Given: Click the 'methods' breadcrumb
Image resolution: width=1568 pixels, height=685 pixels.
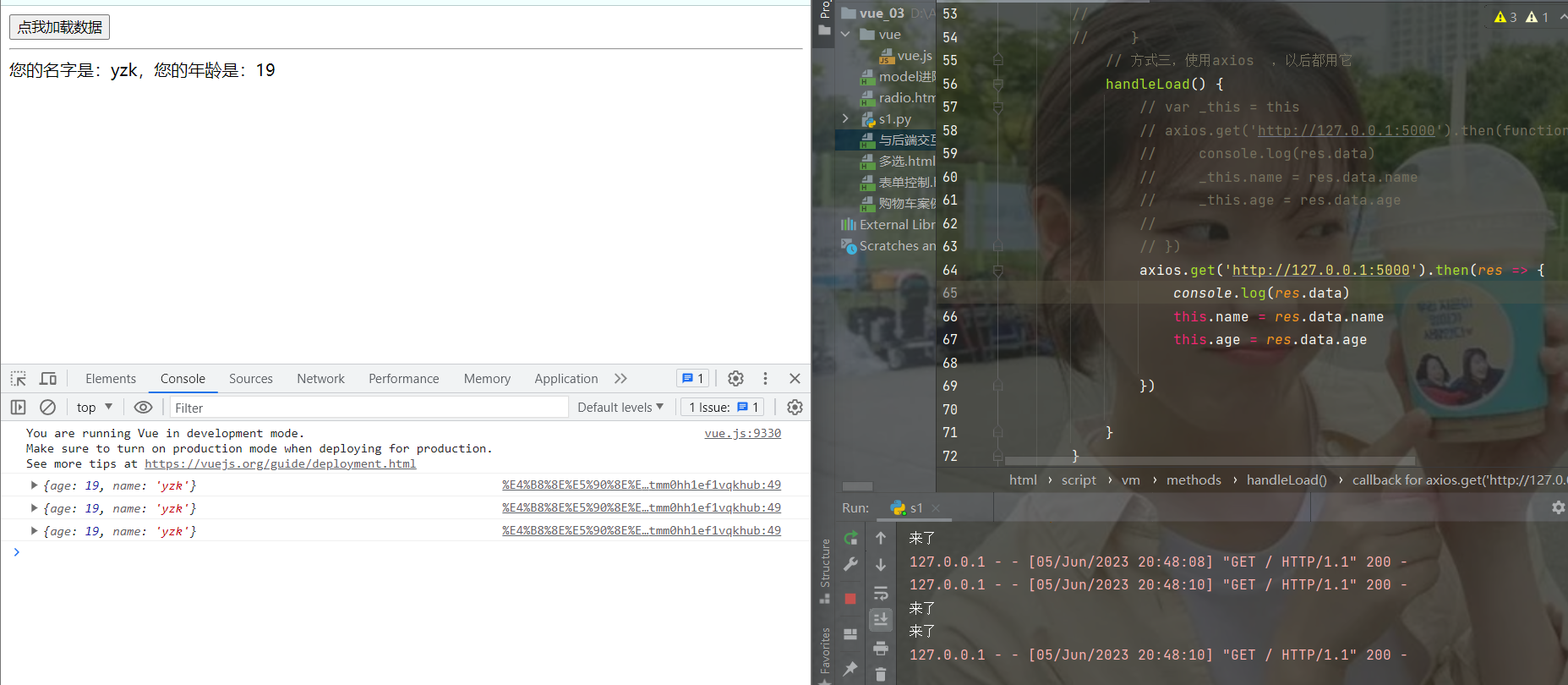Looking at the screenshot, I should (x=1194, y=480).
